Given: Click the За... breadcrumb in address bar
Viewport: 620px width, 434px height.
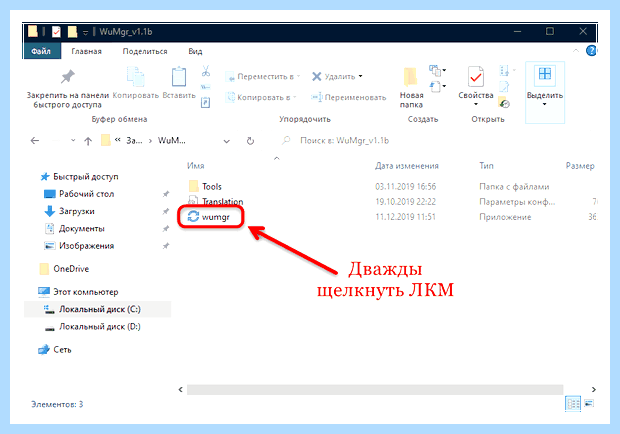Looking at the screenshot, I should tap(134, 140).
